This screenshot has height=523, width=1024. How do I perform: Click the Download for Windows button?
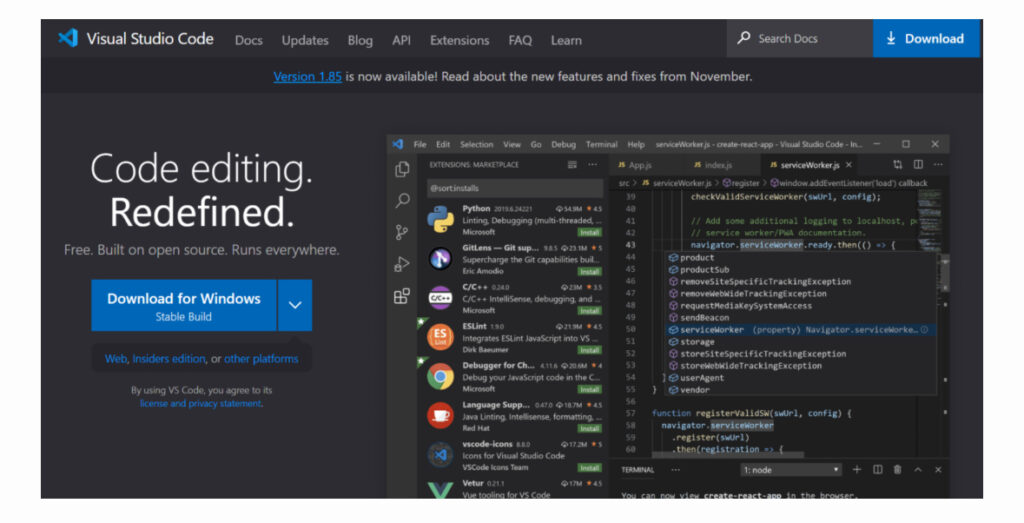tap(184, 305)
